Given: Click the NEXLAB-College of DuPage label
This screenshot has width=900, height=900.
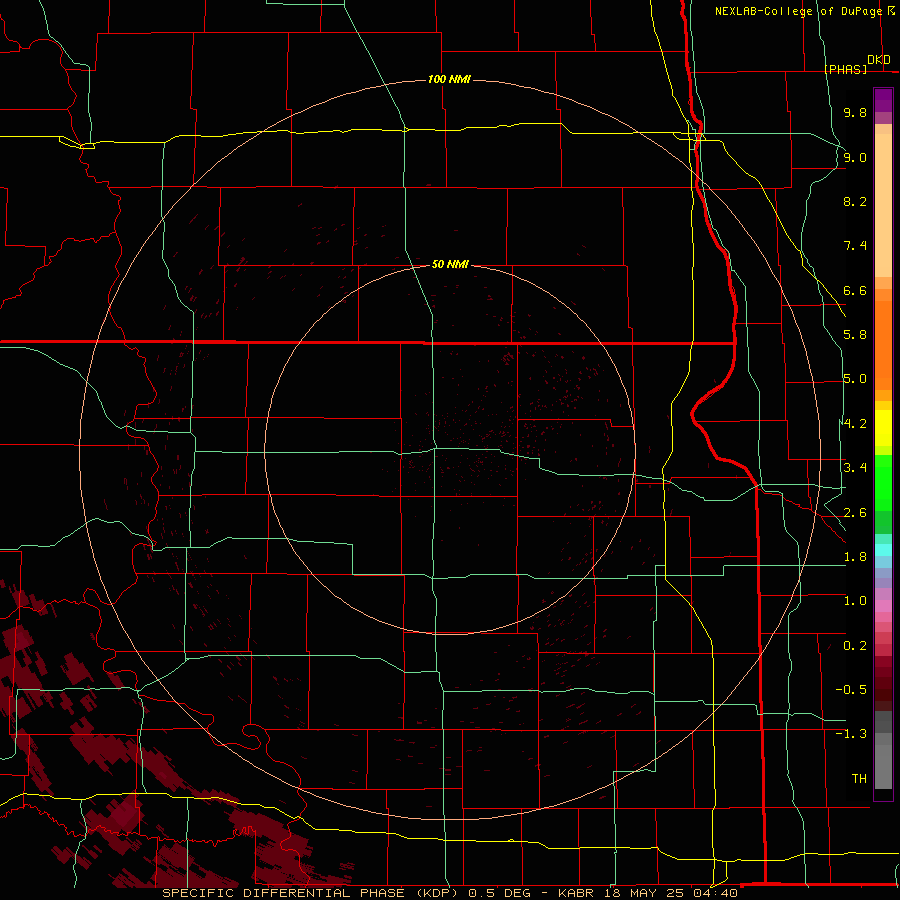Looking at the screenshot, I should pyautogui.click(x=798, y=11).
